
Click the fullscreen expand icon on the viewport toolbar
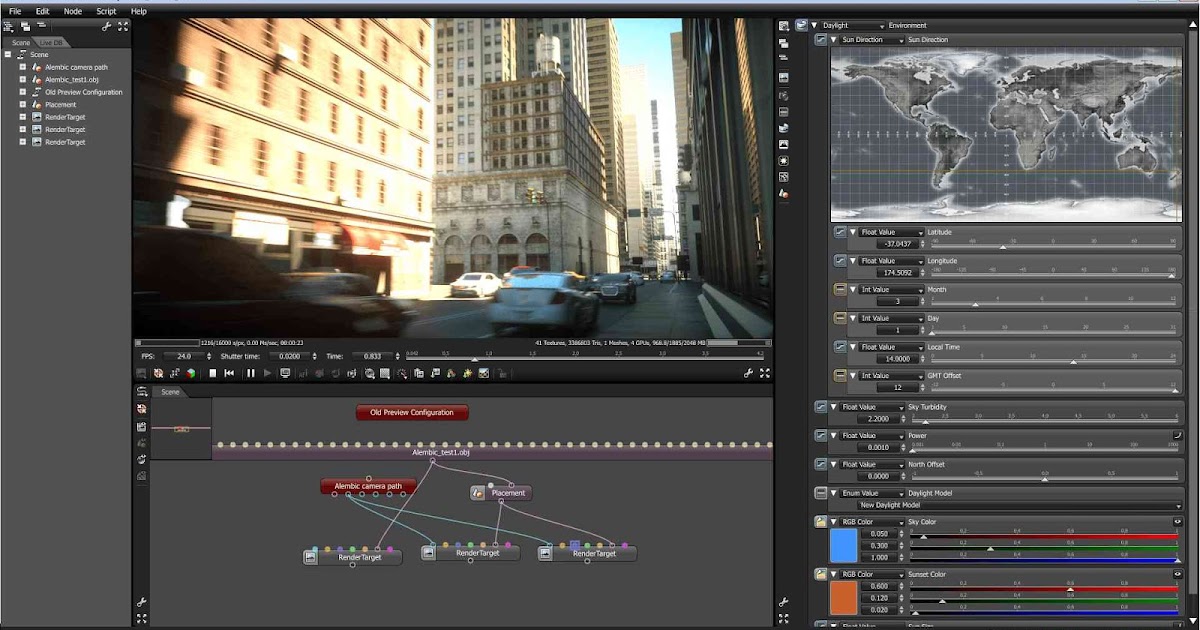[765, 373]
